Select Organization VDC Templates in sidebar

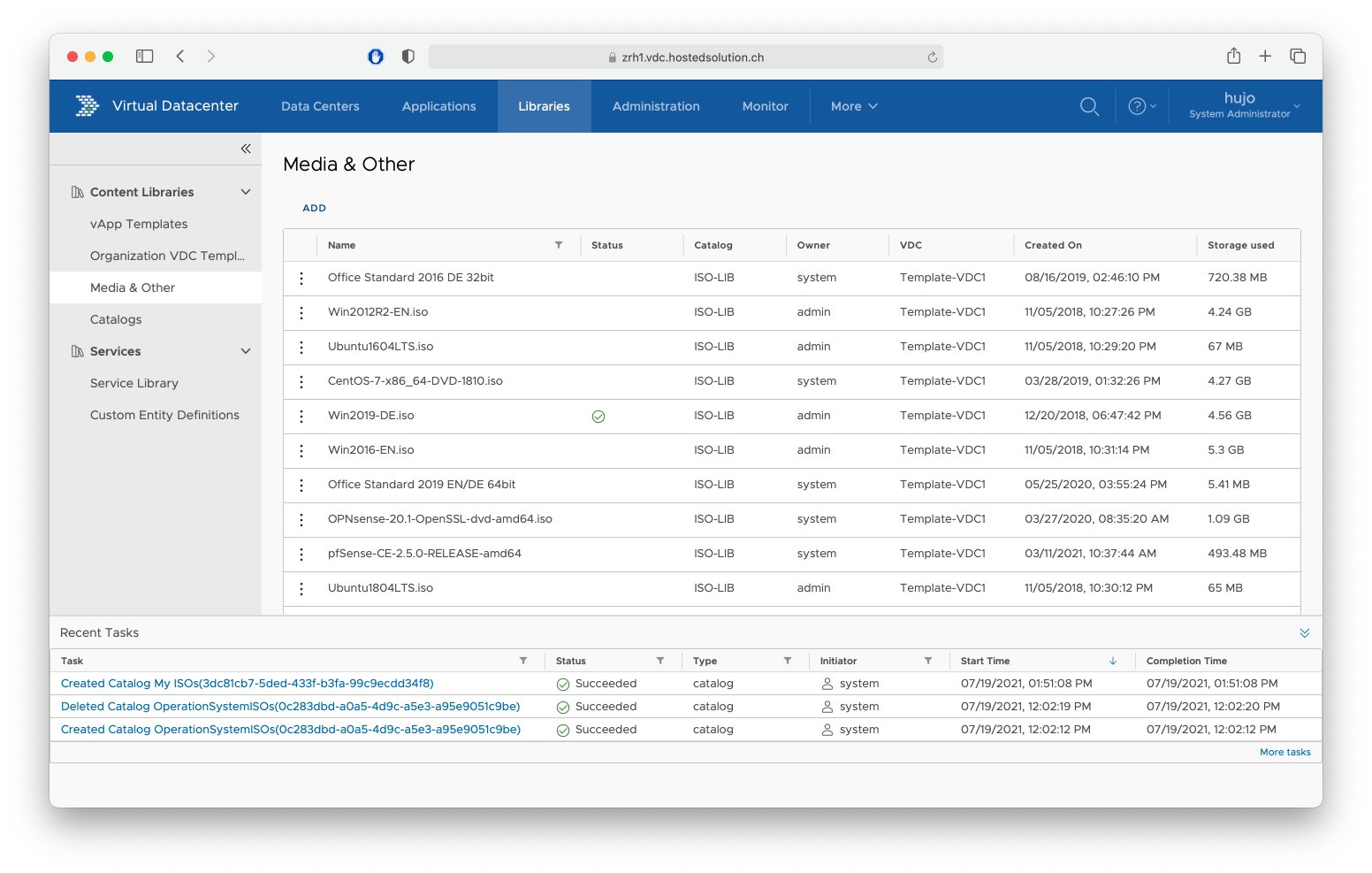[x=167, y=256]
